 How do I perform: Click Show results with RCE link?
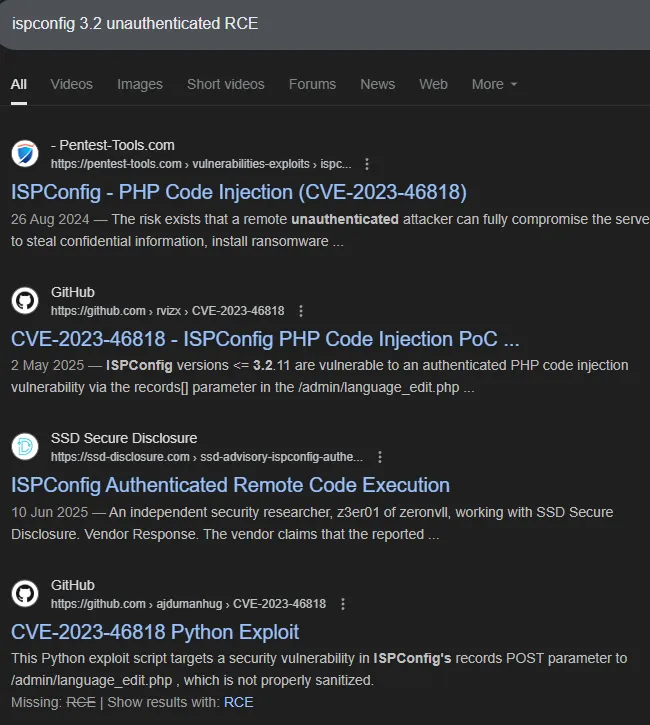238,702
